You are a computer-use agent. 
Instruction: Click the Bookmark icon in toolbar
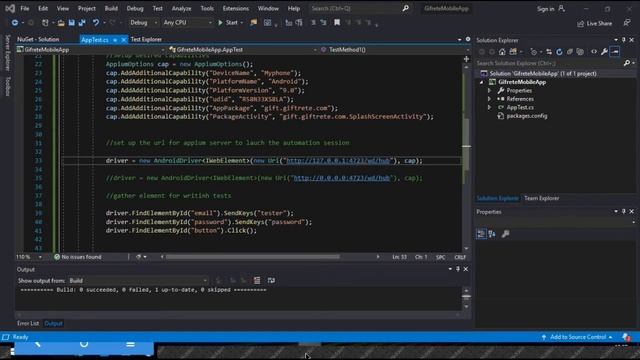(x=337, y=23)
